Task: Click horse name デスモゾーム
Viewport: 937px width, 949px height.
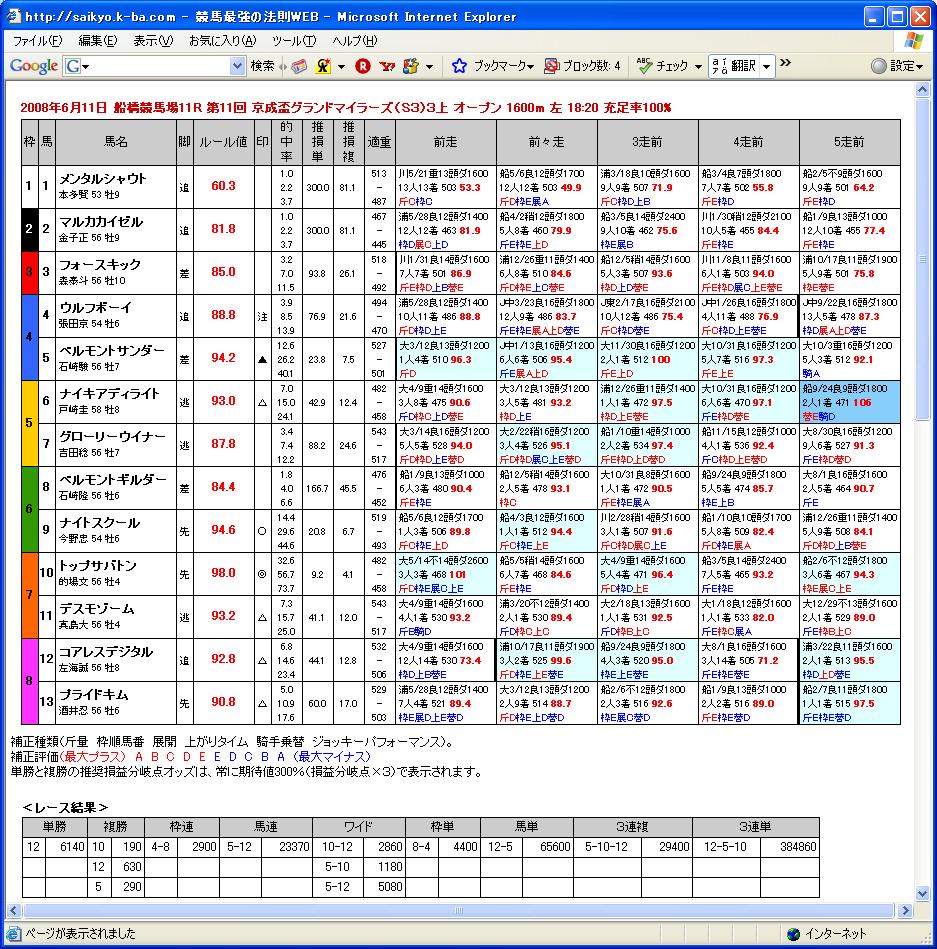Action: point(97,608)
